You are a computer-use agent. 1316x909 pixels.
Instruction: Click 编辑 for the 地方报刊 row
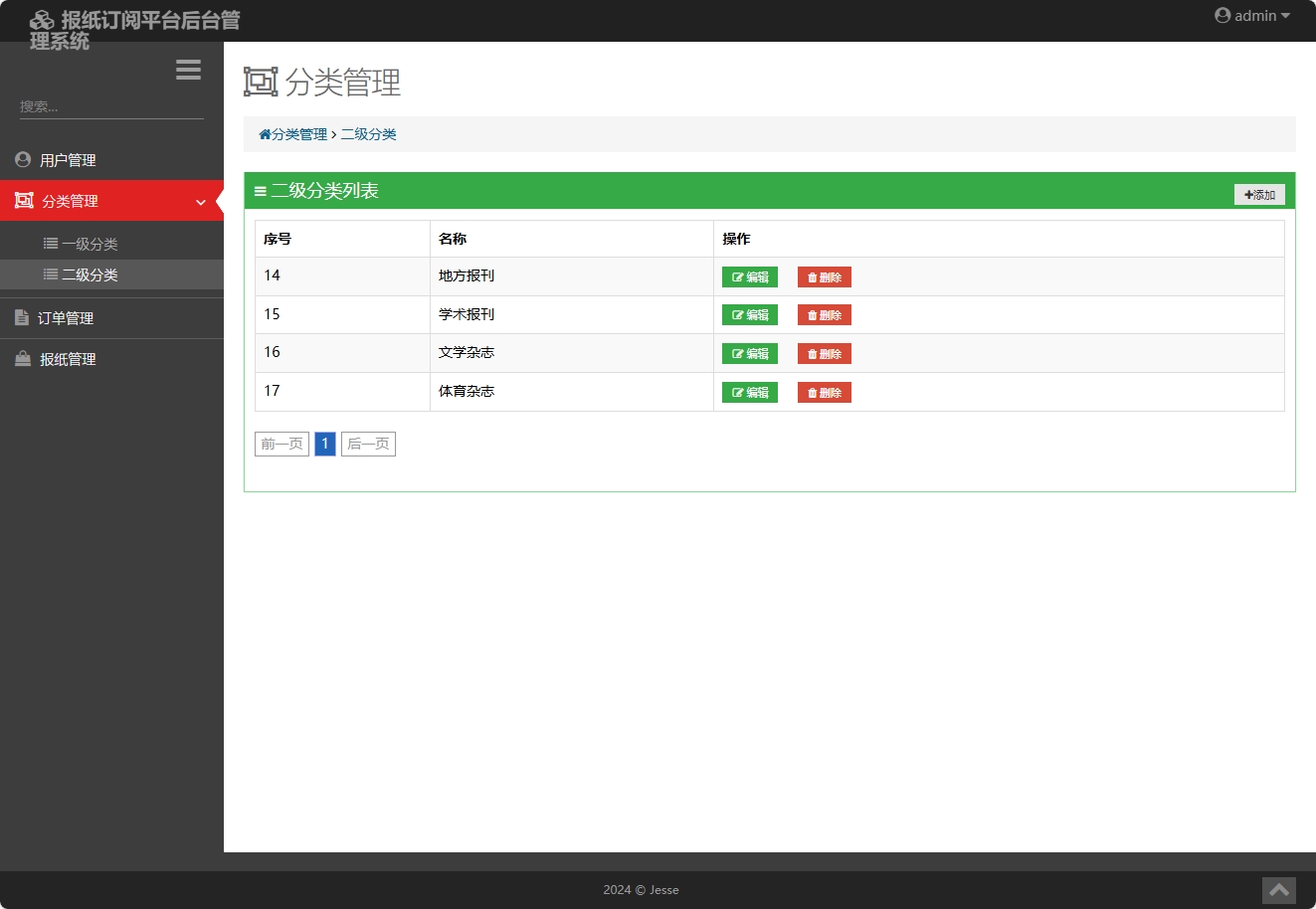click(749, 276)
